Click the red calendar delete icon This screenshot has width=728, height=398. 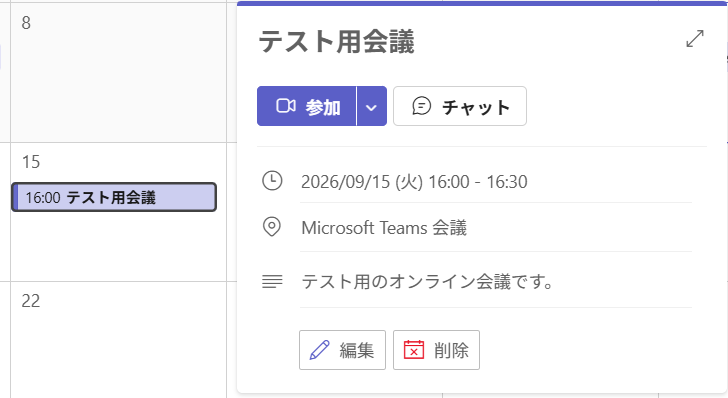click(414, 350)
